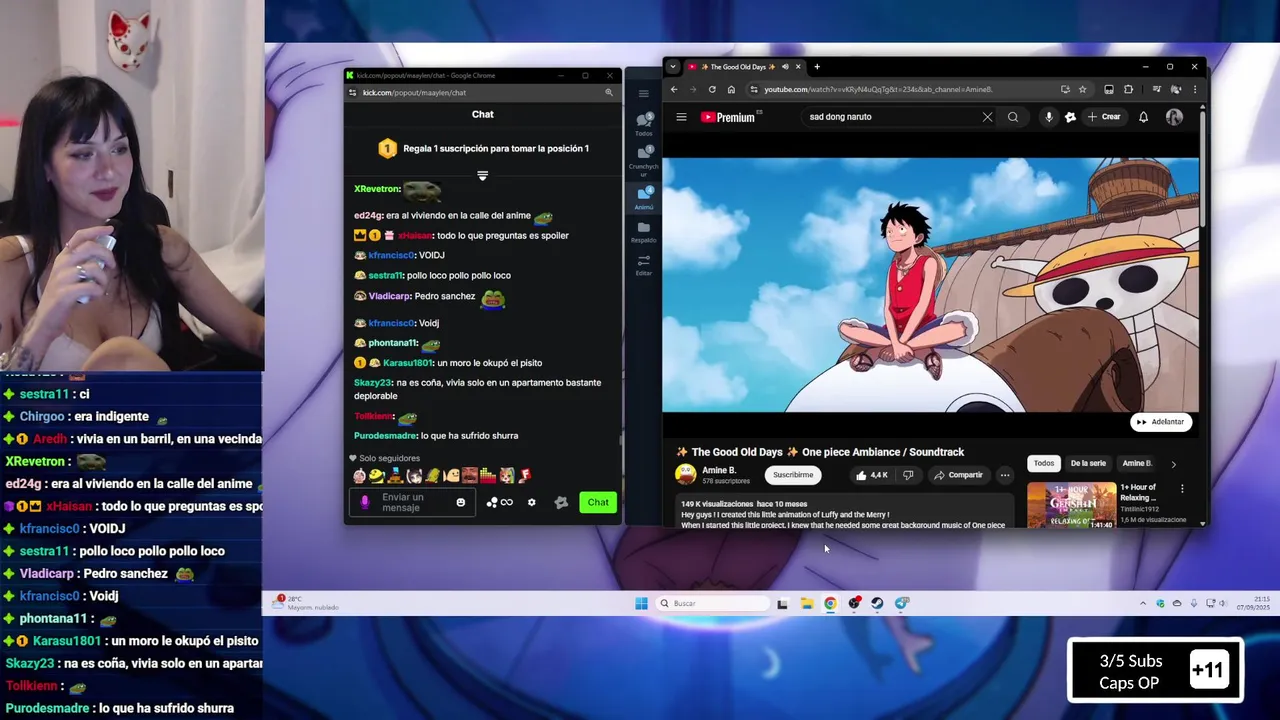Image resolution: width=1280 pixels, height=720 pixels.
Task: Insert the red F emote
Action: pos(524,476)
